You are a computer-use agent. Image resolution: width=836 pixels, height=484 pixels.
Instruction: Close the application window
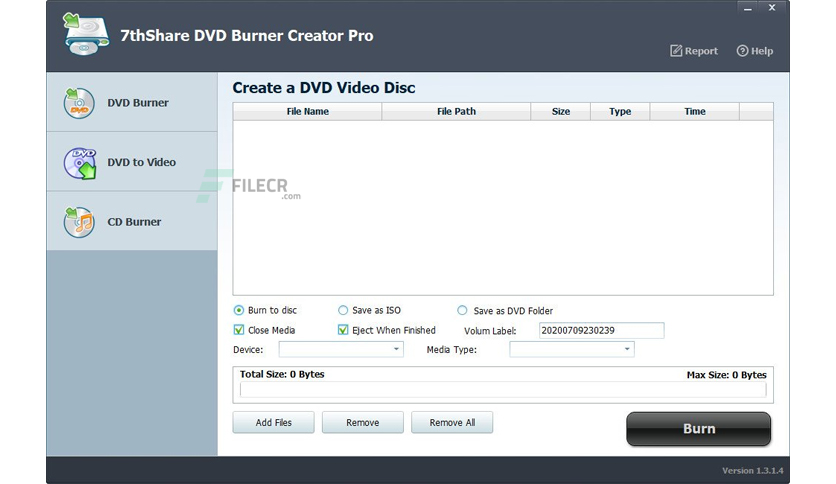[771, 8]
